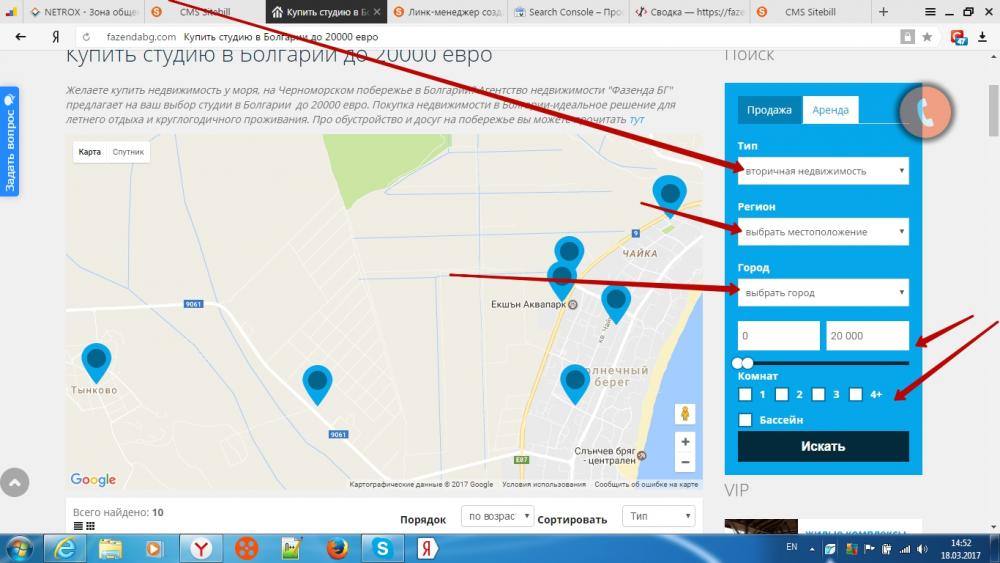Switch results to grid view icon
The image size is (1000, 563).
pyautogui.click(x=90, y=526)
